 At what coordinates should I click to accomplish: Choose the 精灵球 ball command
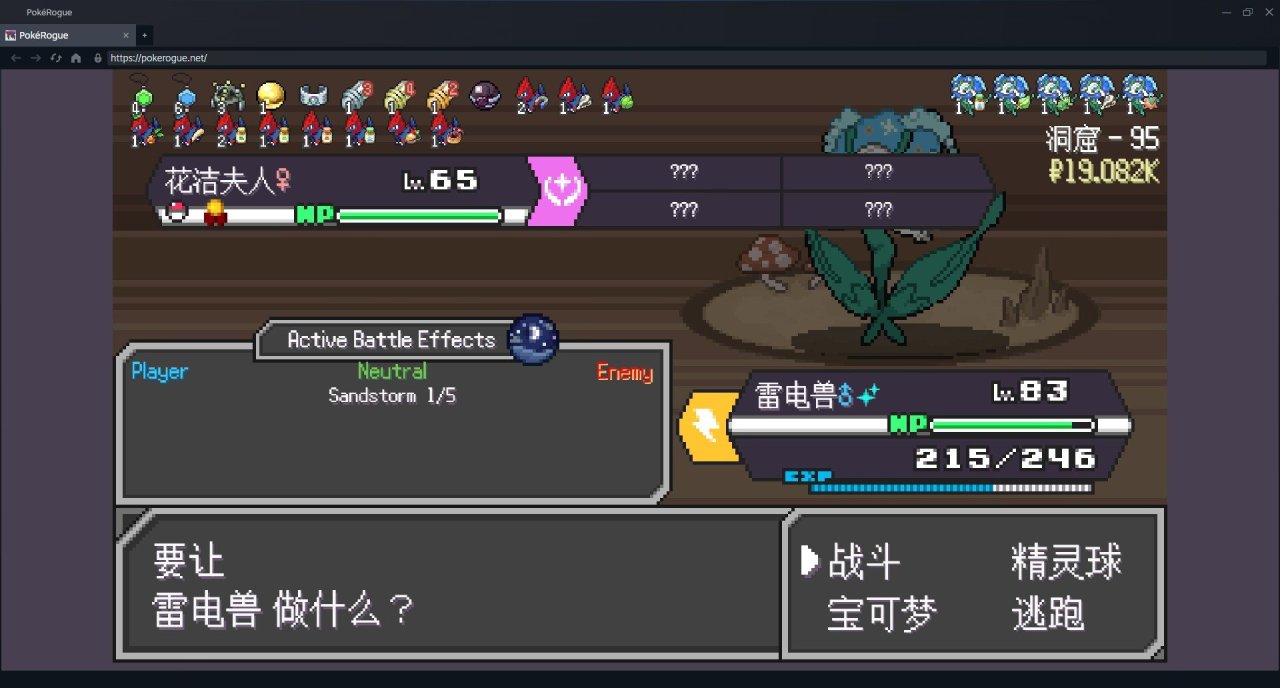pyautogui.click(x=1066, y=562)
